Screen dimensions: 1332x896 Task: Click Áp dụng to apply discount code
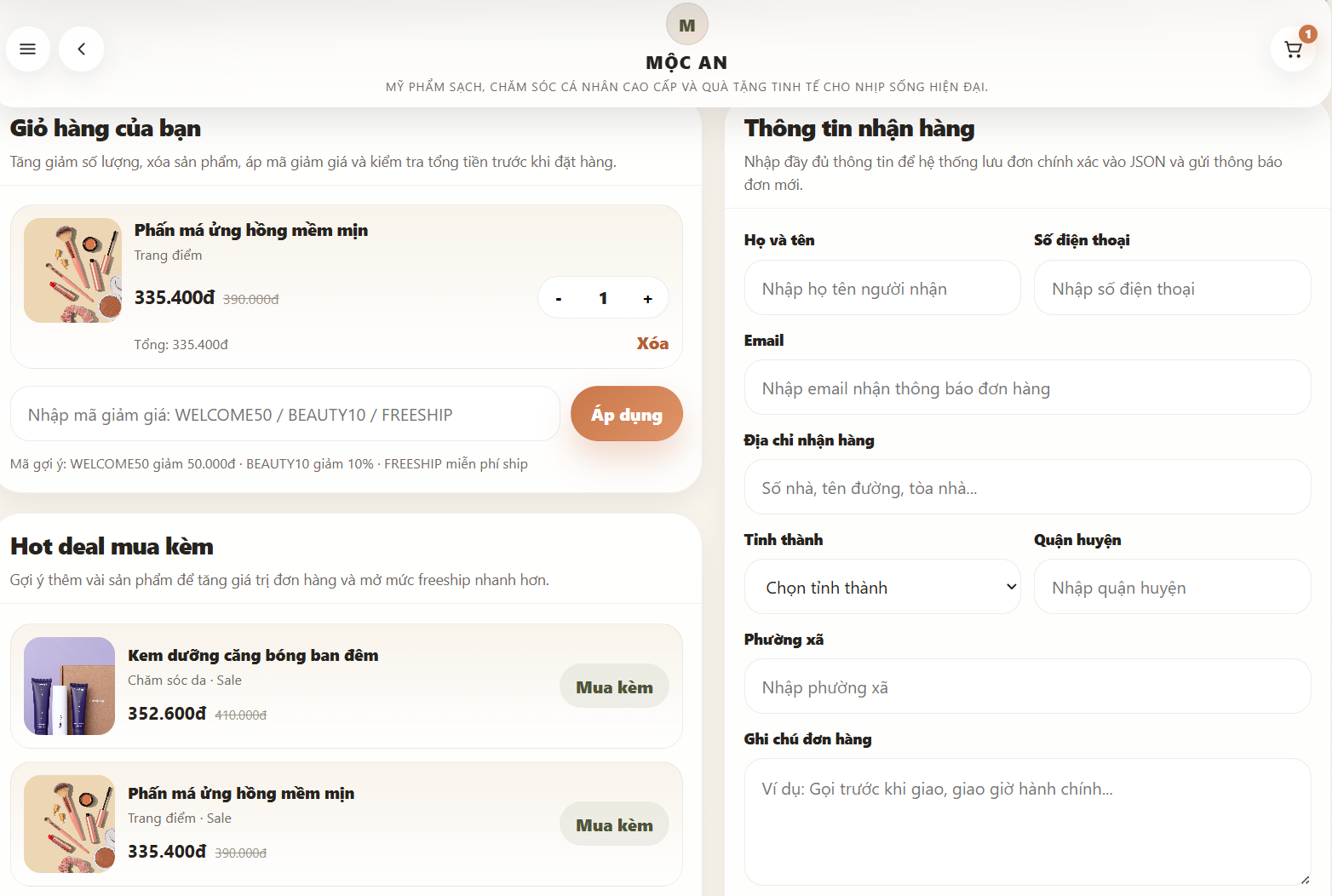point(626,413)
